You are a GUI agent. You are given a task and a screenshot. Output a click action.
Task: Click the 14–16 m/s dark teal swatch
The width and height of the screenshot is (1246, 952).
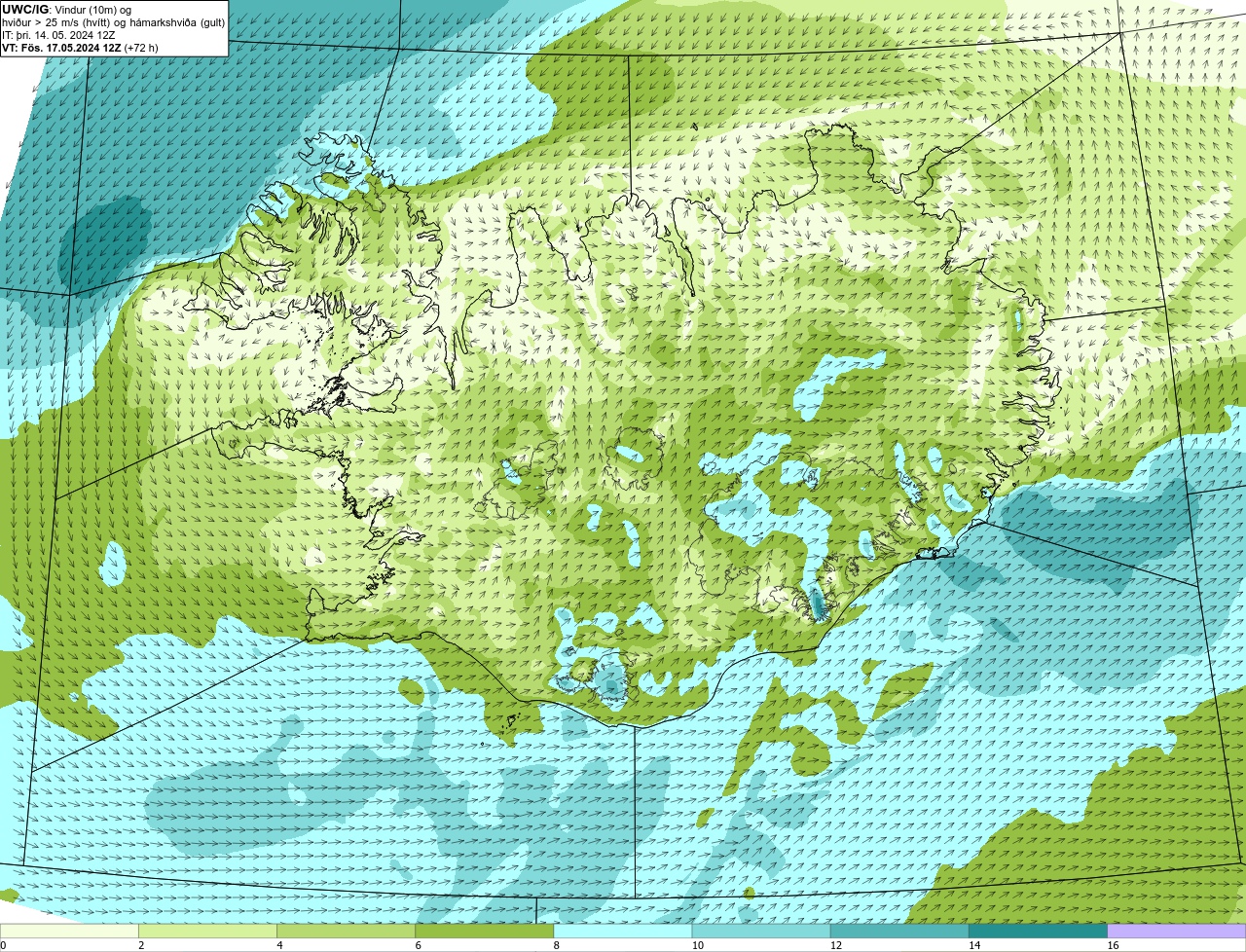[x=1038, y=931]
